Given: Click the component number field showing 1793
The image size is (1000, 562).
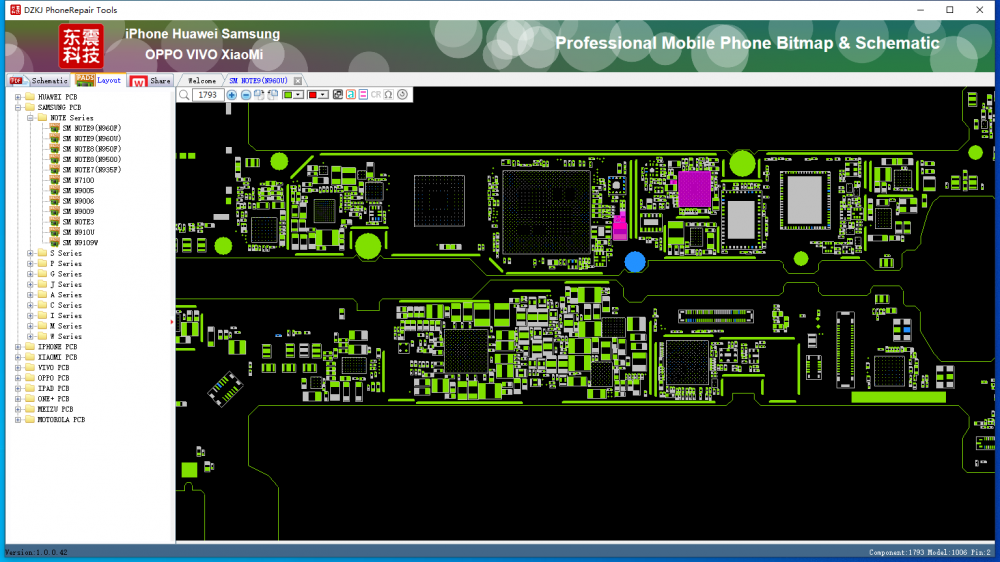Looking at the screenshot, I should [208, 95].
